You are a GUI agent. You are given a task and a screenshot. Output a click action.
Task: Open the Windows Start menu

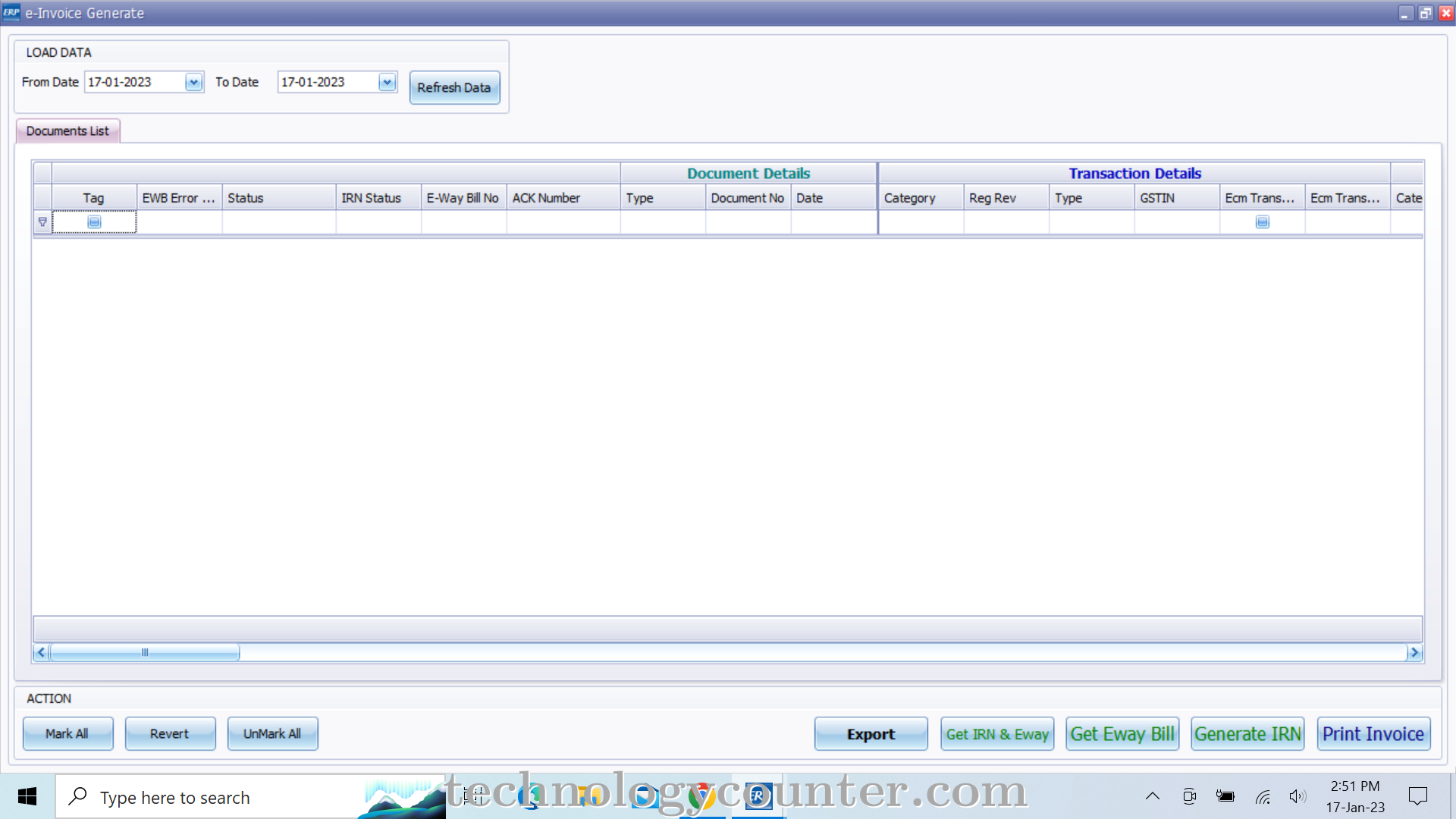point(27,796)
